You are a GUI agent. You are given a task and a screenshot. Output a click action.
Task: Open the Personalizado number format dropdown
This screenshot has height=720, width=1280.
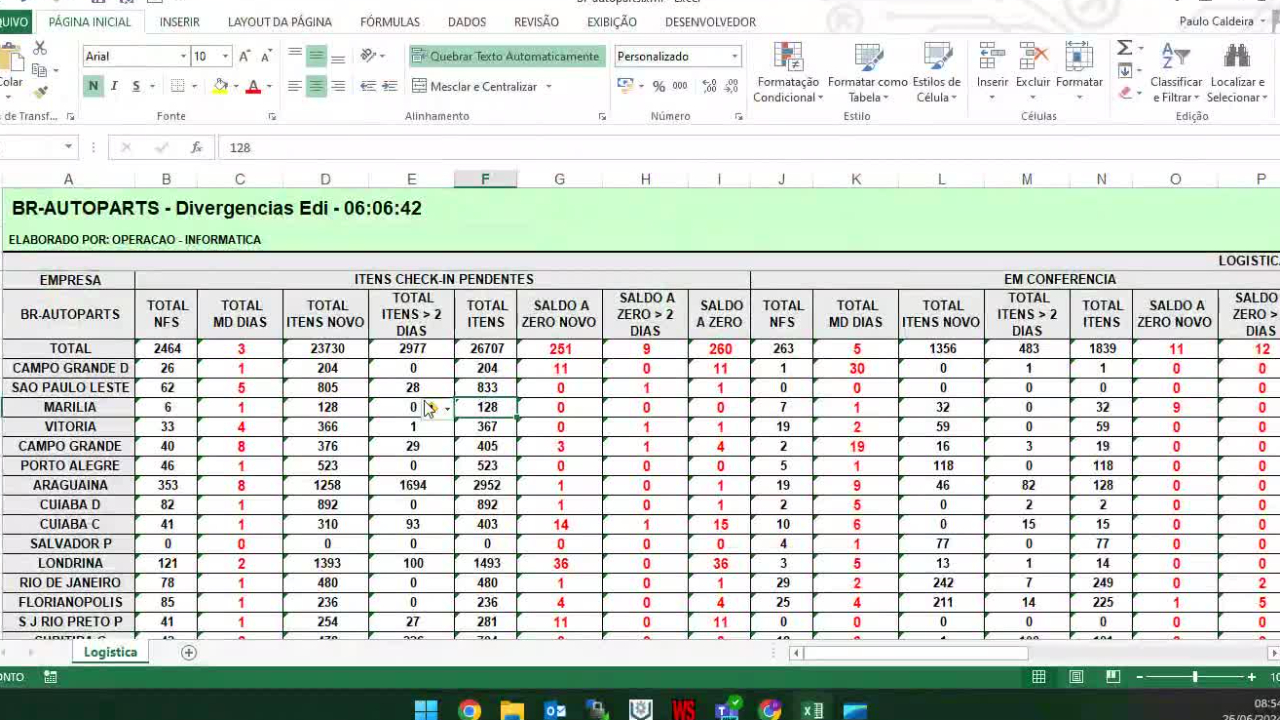(735, 56)
